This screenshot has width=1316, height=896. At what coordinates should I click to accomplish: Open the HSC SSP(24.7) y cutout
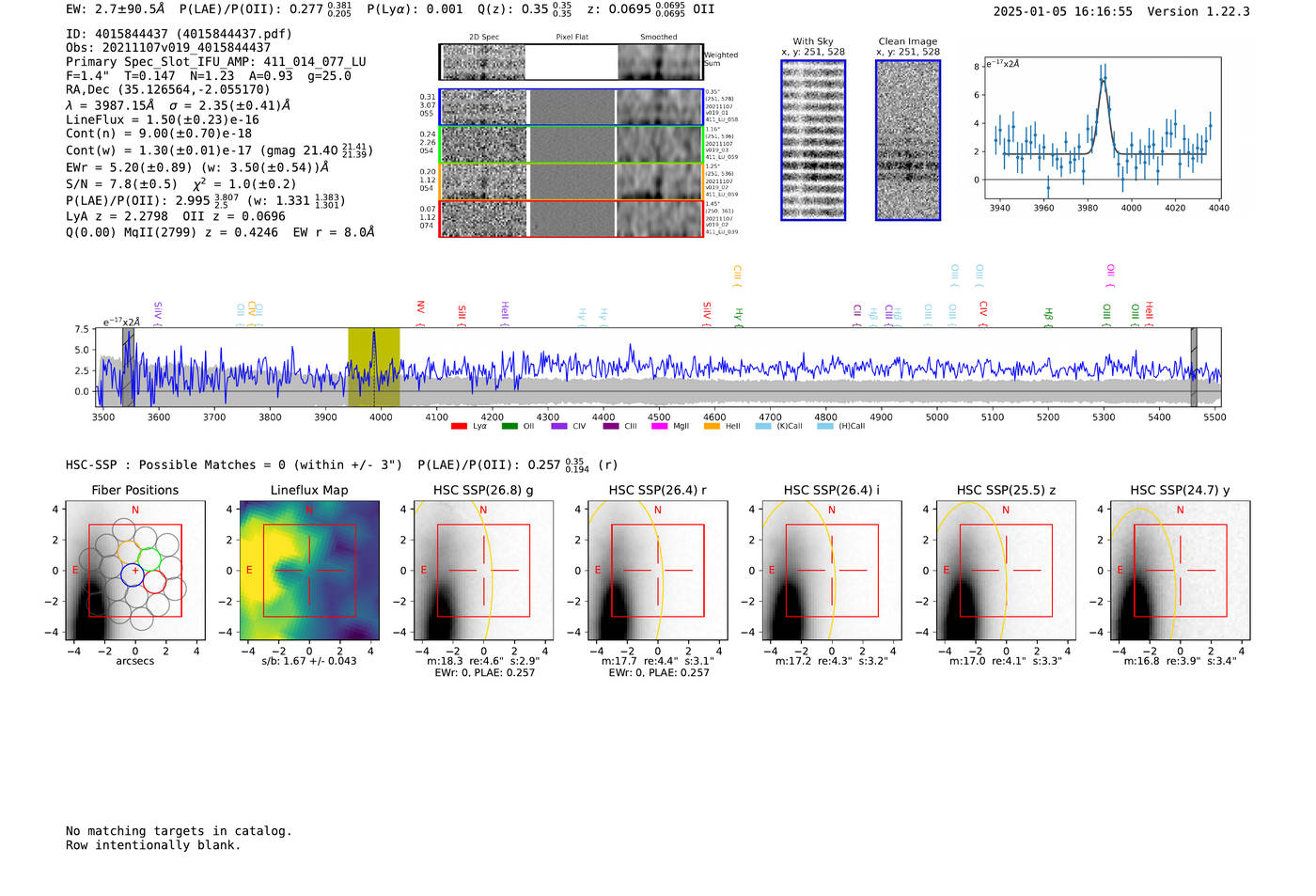tap(1181, 570)
